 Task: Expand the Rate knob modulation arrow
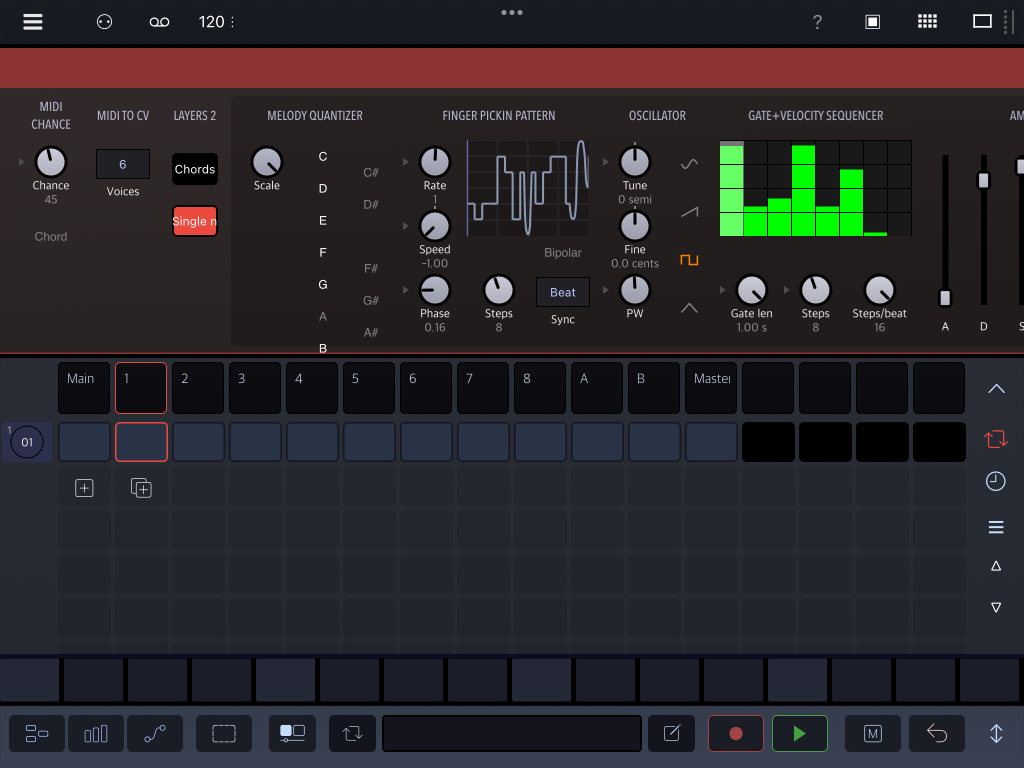[x=406, y=162]
